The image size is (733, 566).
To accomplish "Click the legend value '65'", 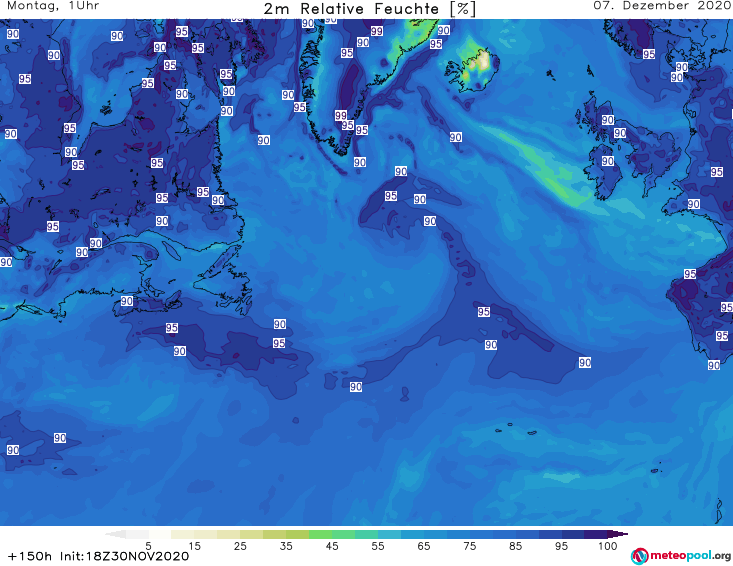I will coord(424,546).
